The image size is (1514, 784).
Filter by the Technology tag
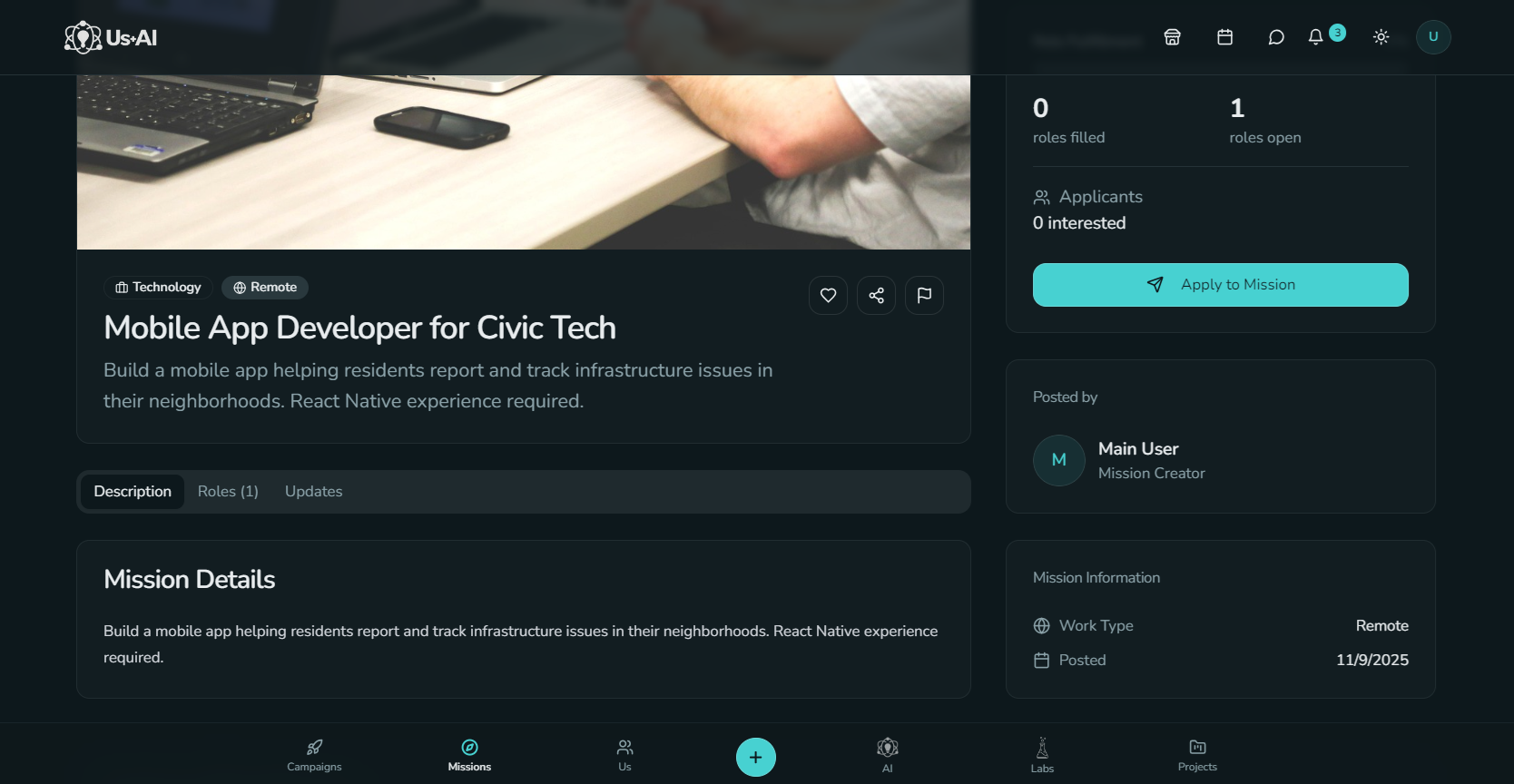[x=158, y=288]
